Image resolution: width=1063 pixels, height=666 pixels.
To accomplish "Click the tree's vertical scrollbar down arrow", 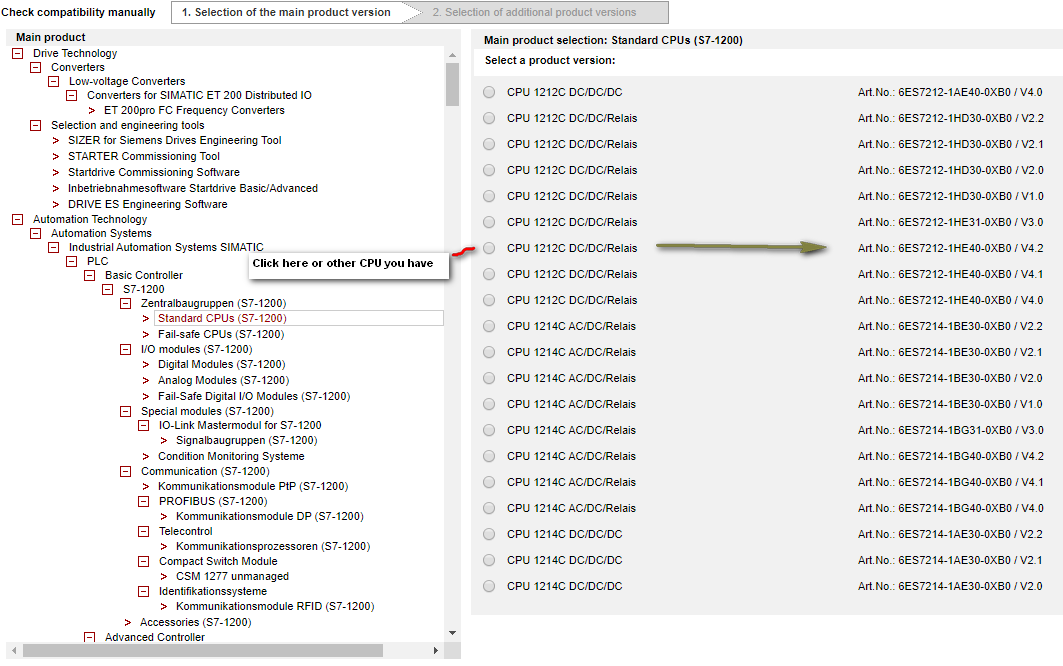I will click(452, 633).
